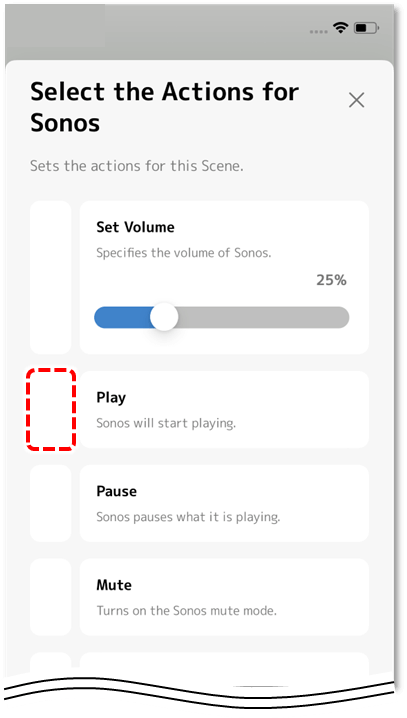Close the Sonos actions dialog

pyautogui.click(x=356, y=100)
